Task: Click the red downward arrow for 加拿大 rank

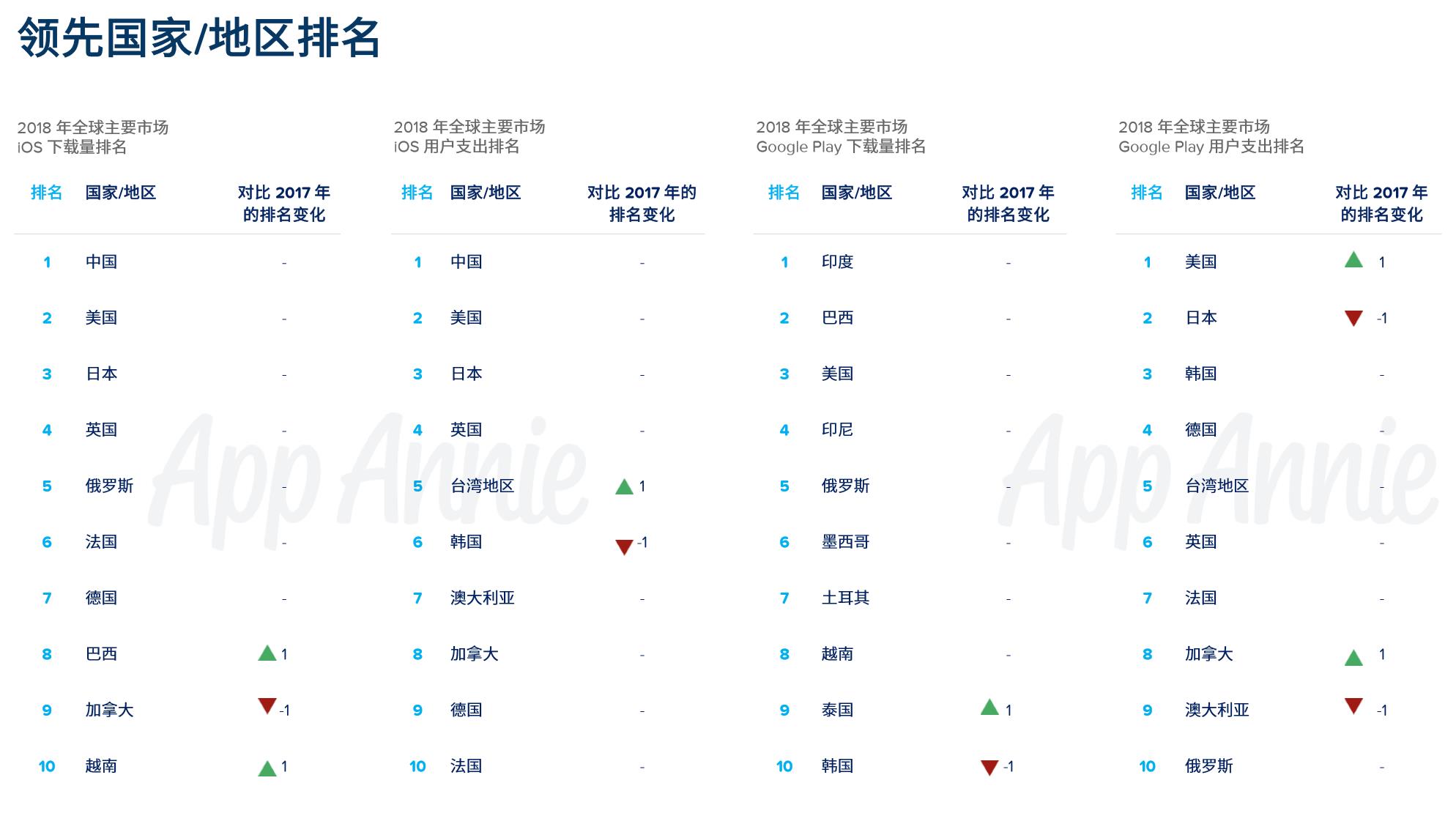Action: (x=263, y=711)
